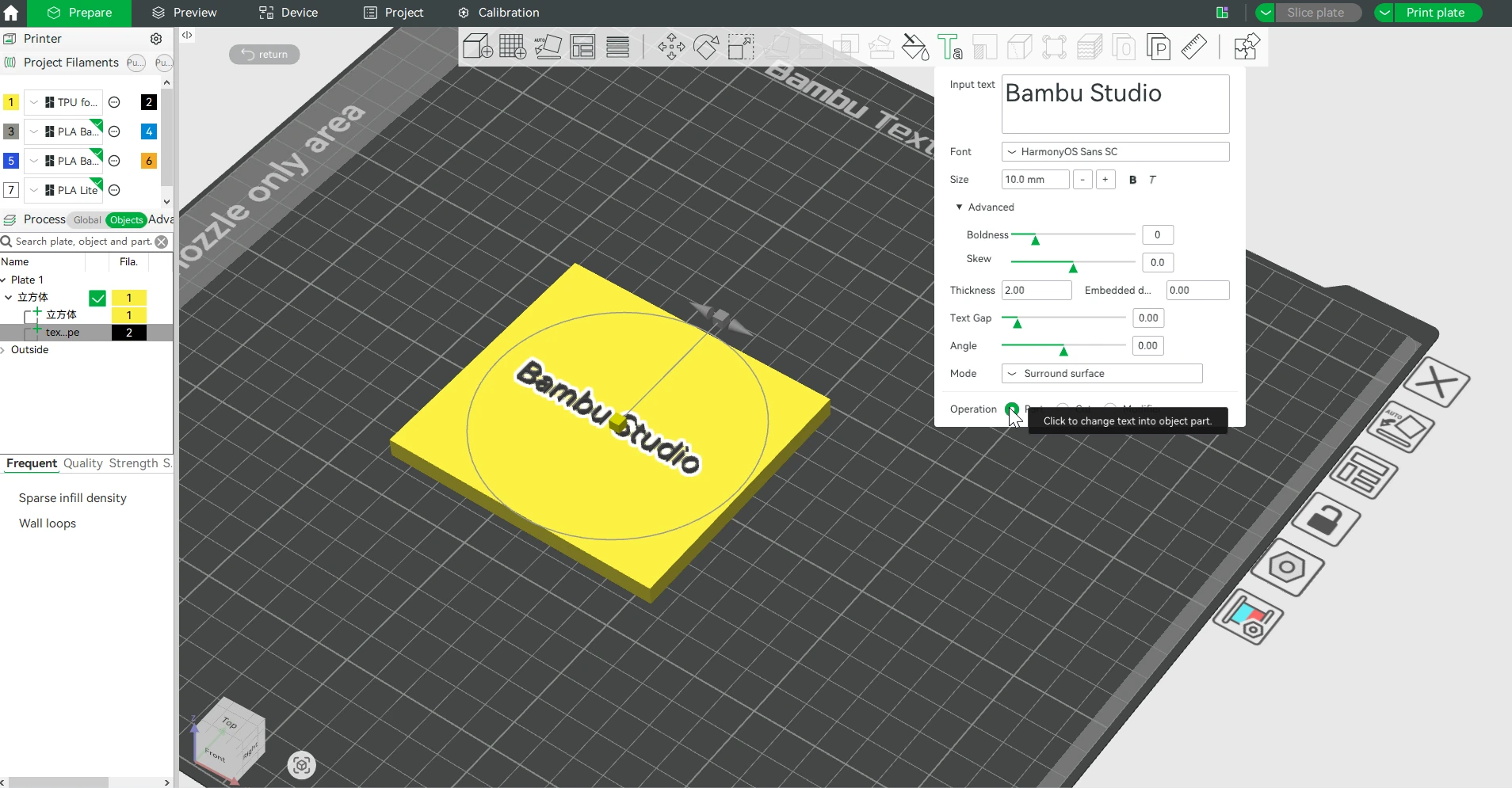The image size is (1512, 788).
Task: Open the Slice plate dropdown arrow
Action: coord(1265,13)
